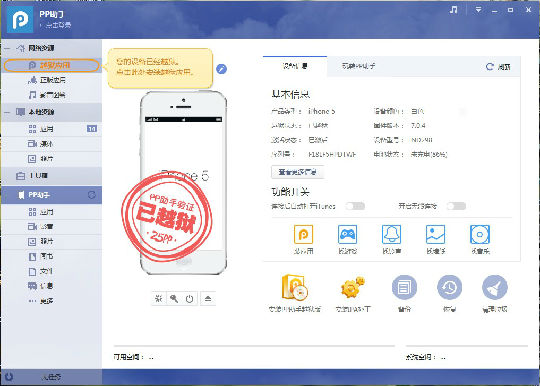Click the task status text at bottom left
The image size is (540, 386).
pos(51,377)
